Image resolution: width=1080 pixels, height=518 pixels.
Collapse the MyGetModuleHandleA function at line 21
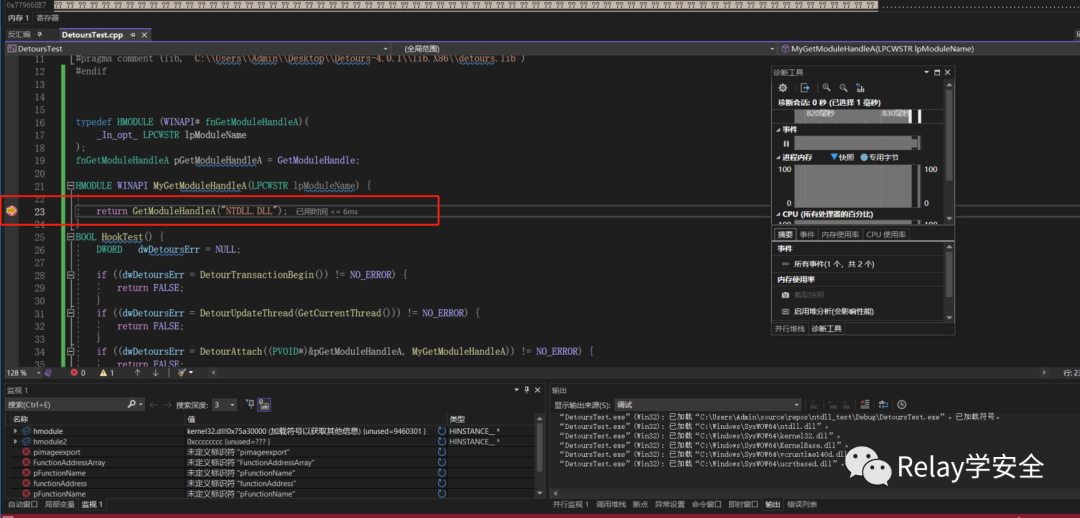pos(70,187)
